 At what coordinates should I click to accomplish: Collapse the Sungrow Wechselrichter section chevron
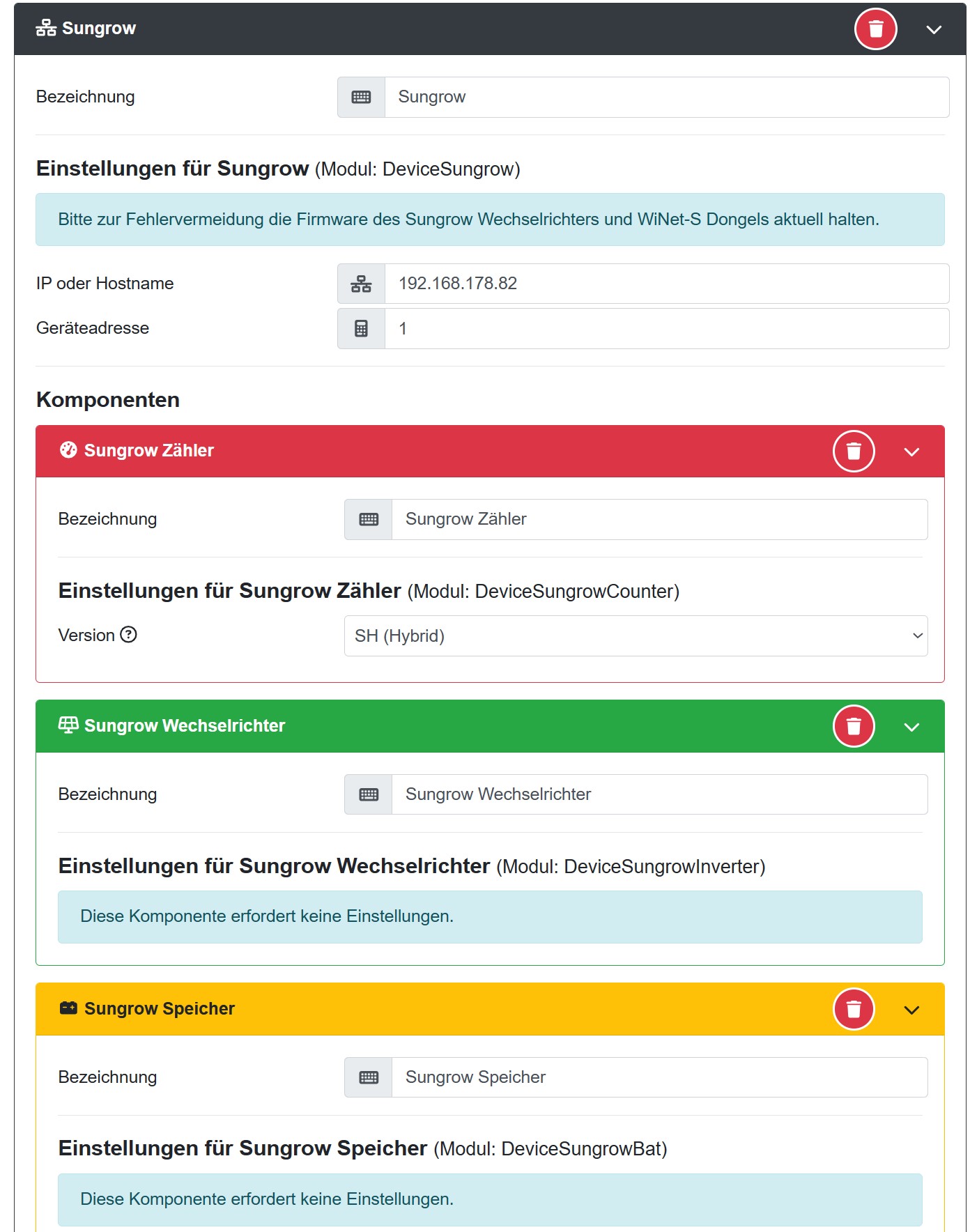tap(911, 727)
